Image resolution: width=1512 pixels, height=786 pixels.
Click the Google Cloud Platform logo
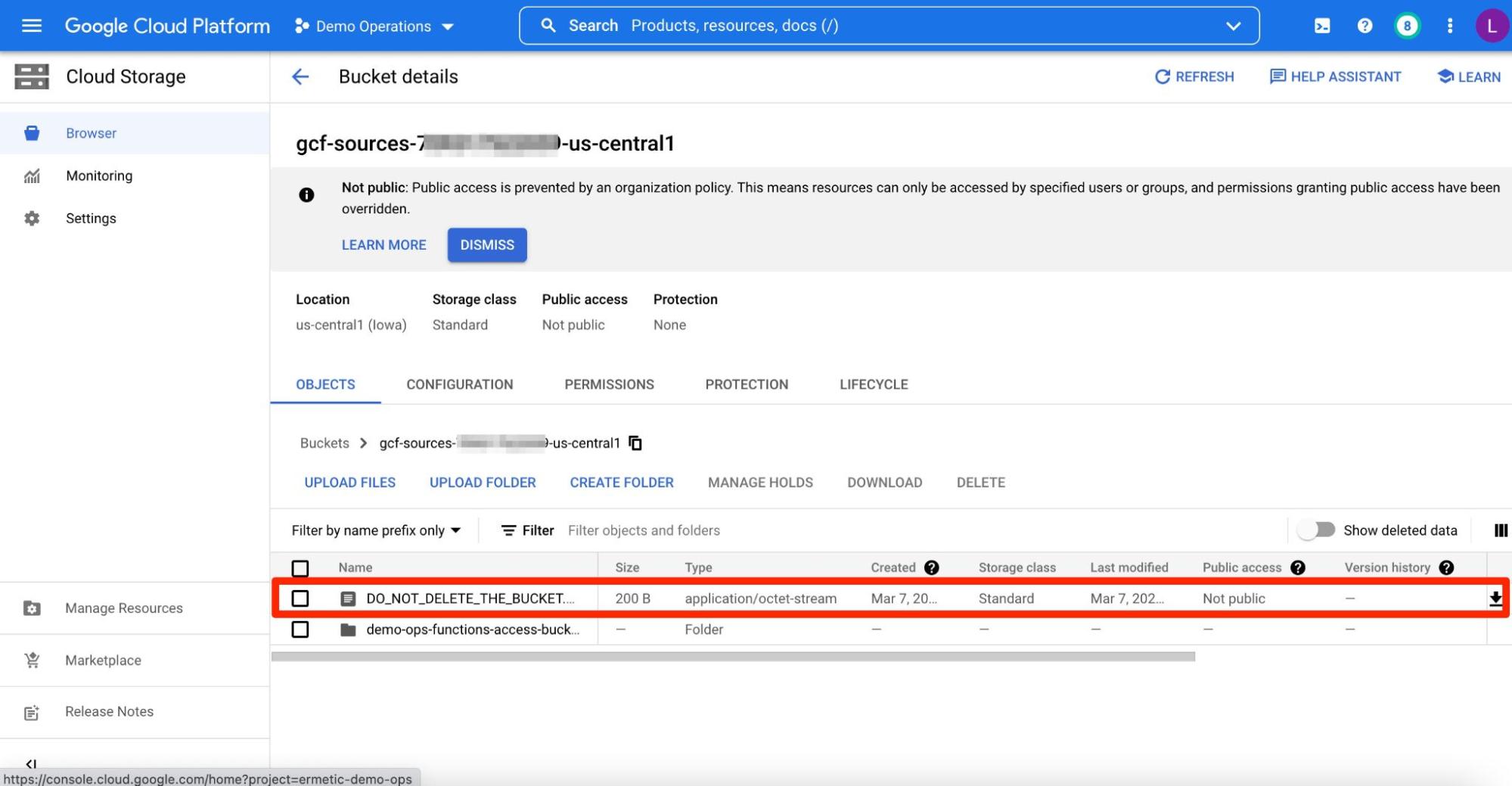[x=167, y=26]
